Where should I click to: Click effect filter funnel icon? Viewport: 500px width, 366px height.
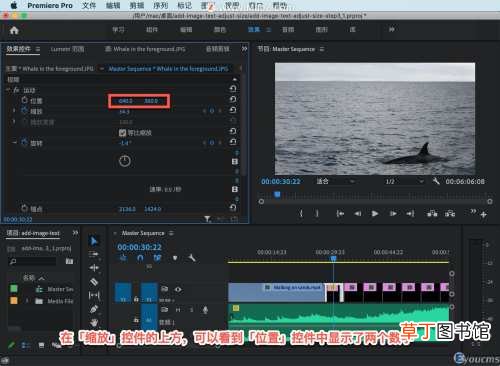tap(207, 219)
